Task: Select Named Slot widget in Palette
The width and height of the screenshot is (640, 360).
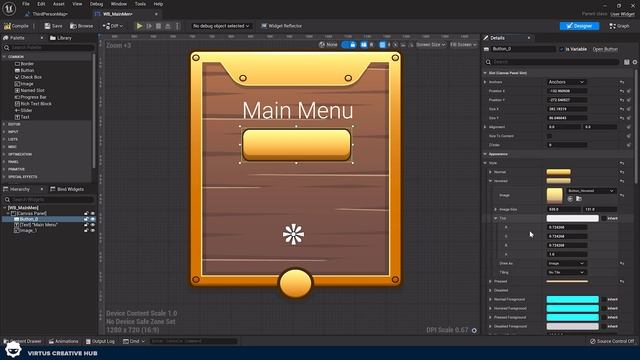Action: click(x=32, y=91)
